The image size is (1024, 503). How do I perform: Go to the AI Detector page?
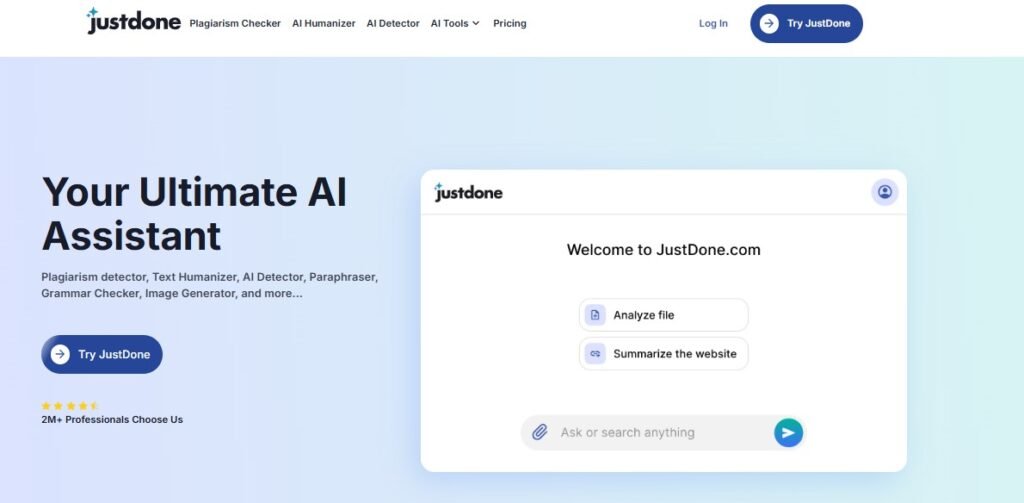393,24
